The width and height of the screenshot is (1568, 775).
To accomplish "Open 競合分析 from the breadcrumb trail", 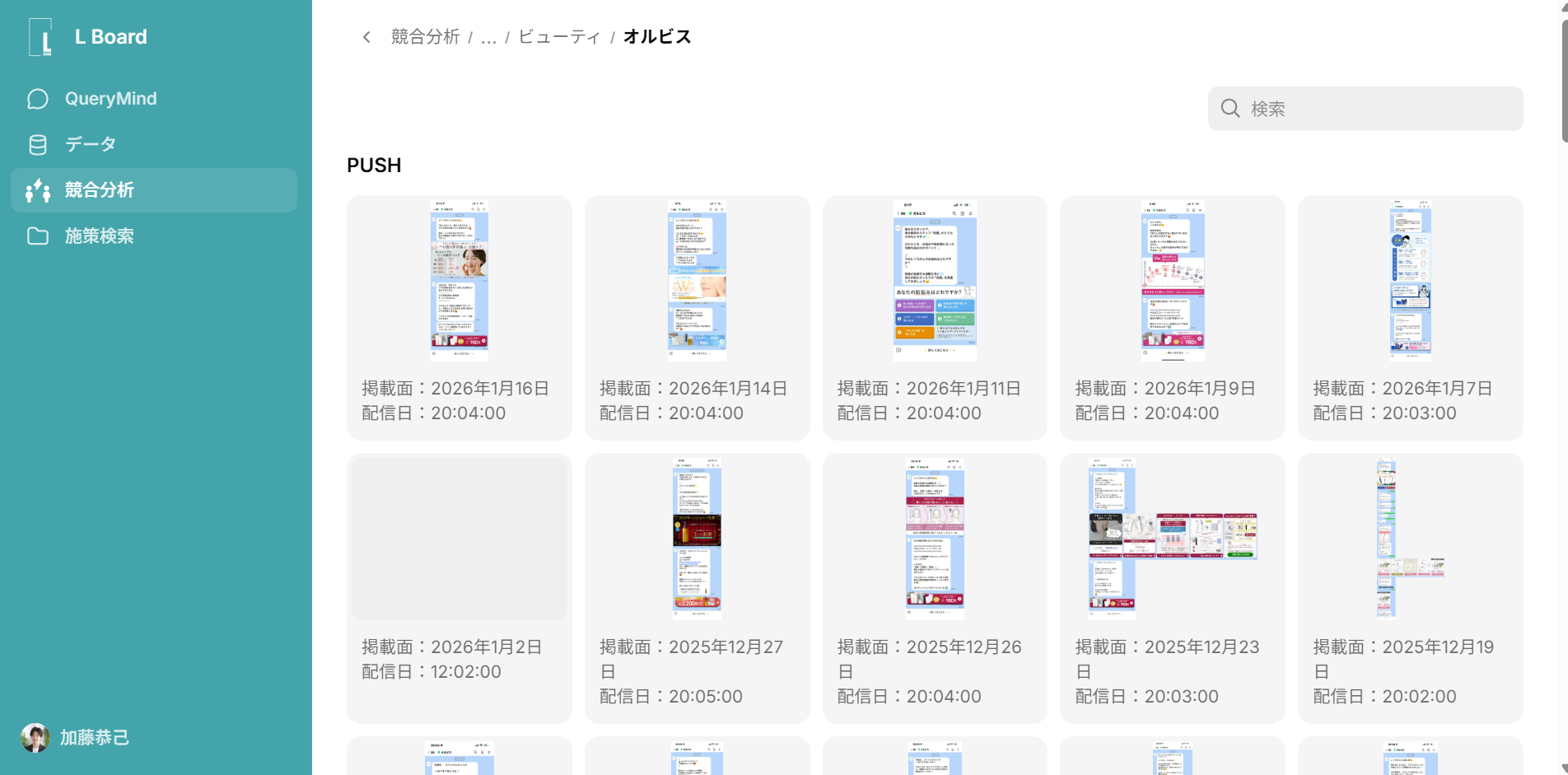I will pyautogui.click(x=425, y=36).
